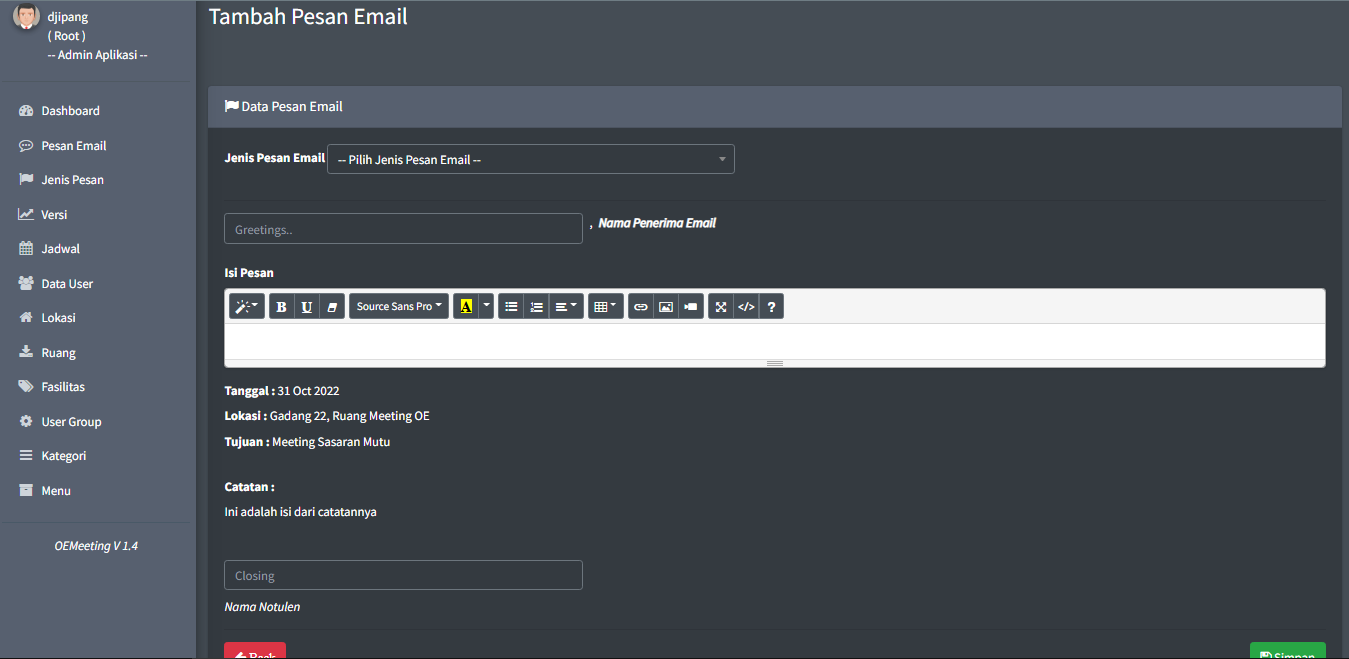Apply the yellow highlight text color

[x=466, y=307]
